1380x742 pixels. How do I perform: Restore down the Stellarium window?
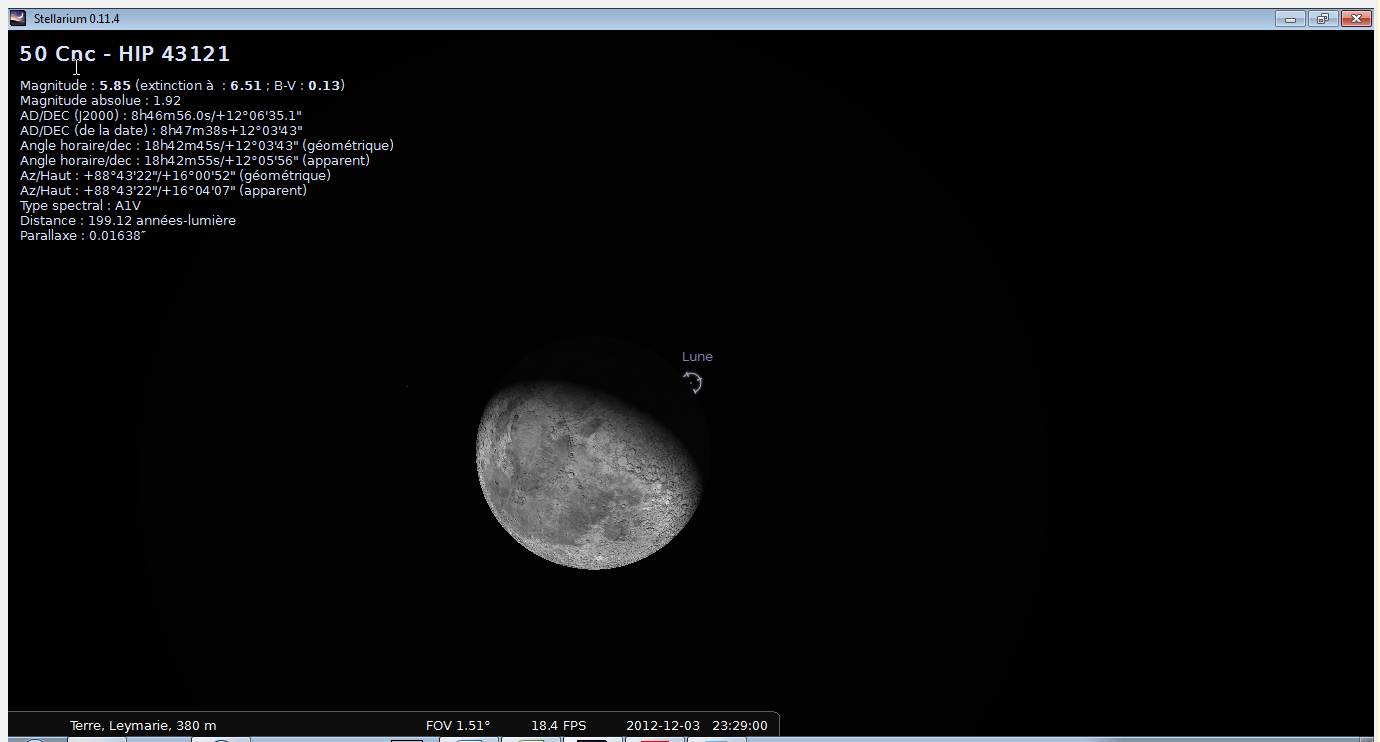click(x=1322, y=19)
